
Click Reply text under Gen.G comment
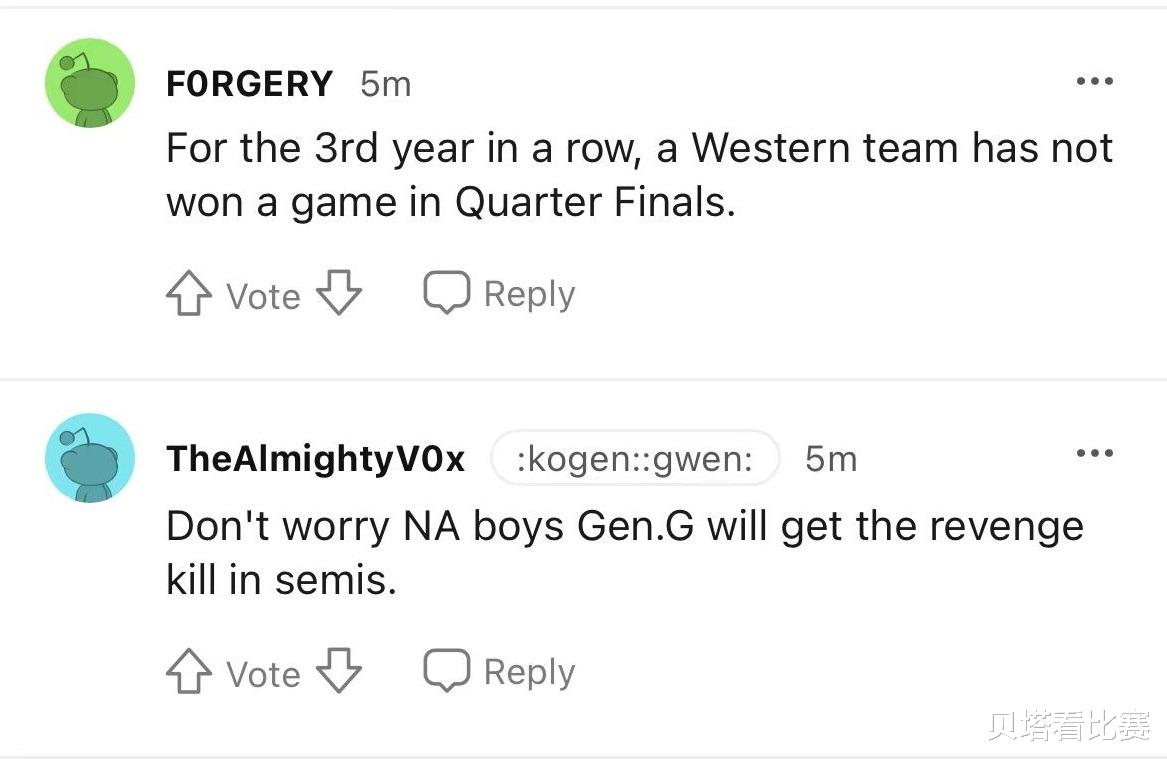(x=529, y=672)
